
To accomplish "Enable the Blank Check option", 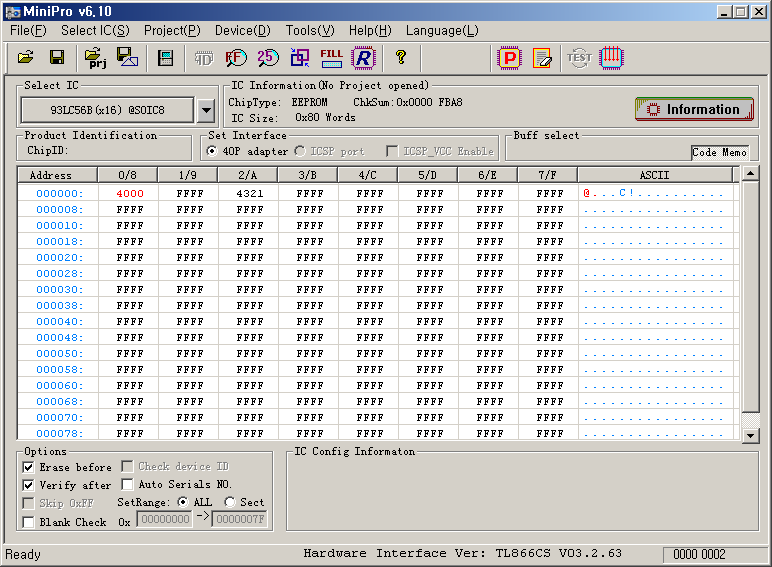I will point(29,522).
